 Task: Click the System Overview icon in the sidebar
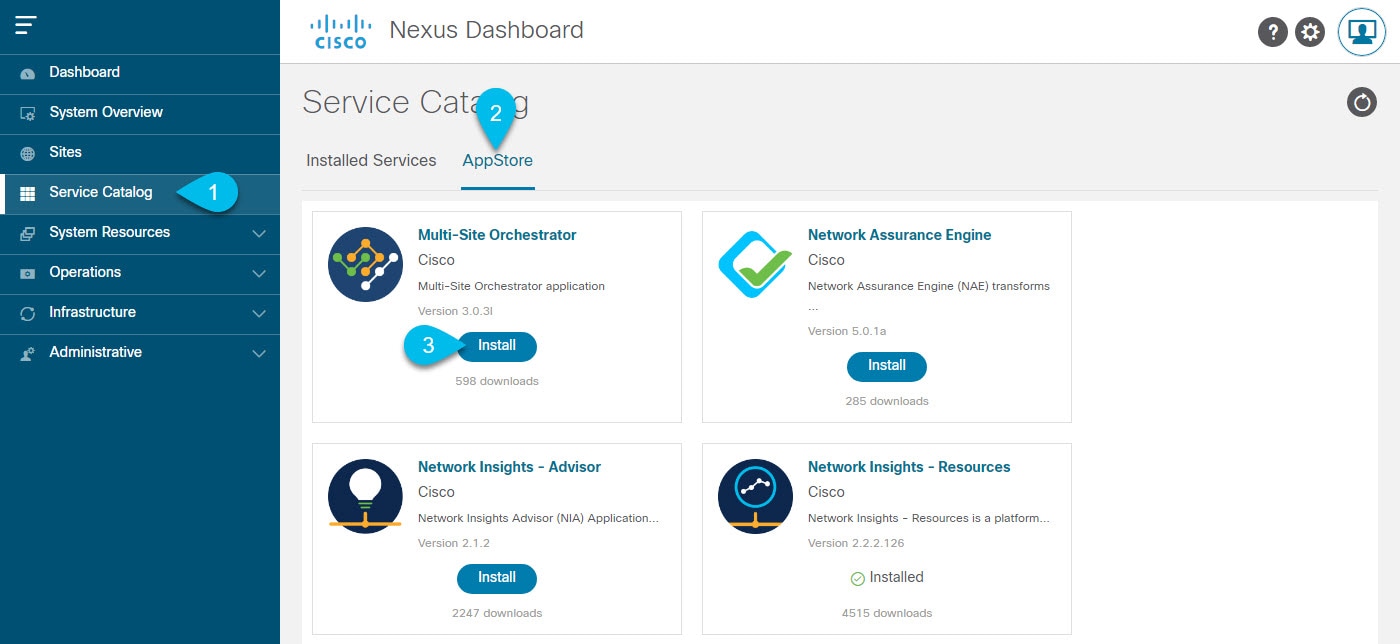[28, 113]
